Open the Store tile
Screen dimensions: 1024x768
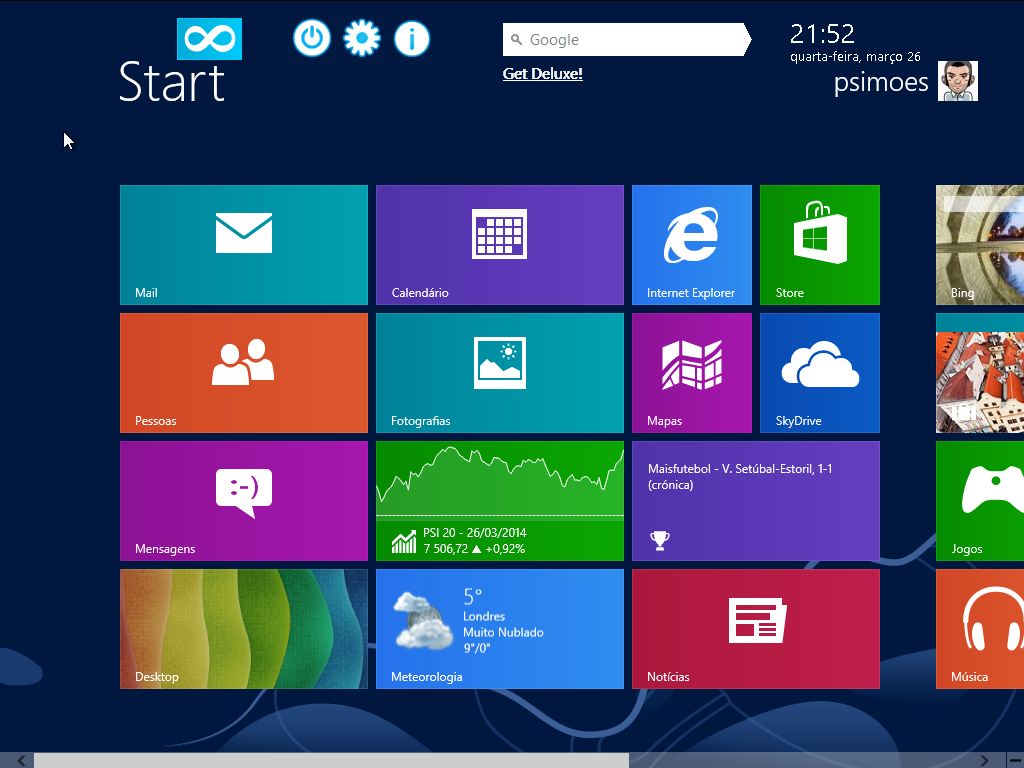[x=820, y=245]
